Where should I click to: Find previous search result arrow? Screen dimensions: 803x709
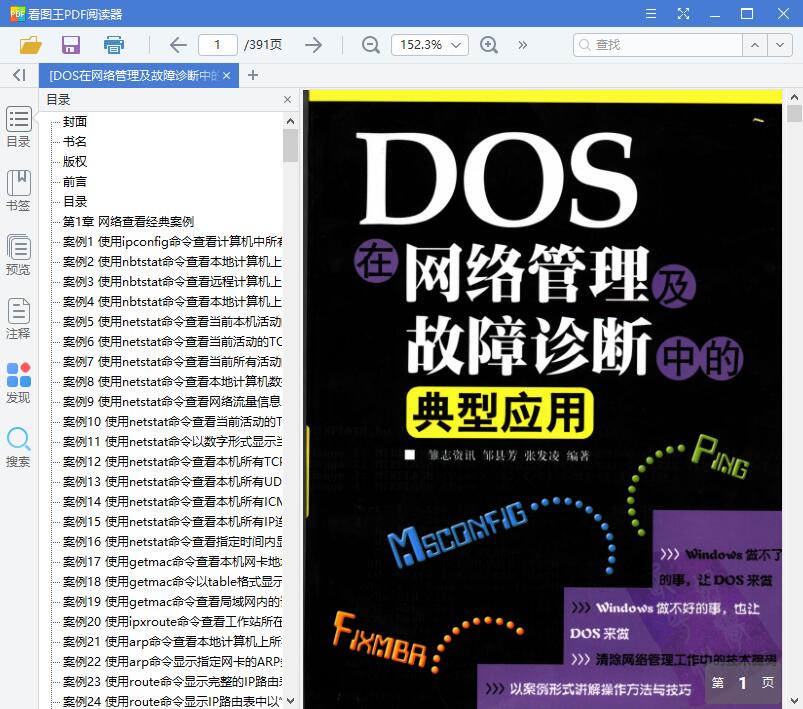(x=755, y=45)
